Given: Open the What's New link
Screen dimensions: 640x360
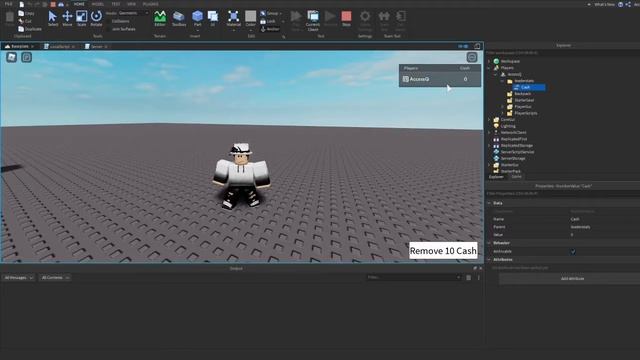Looking at the screenshot, I should (604, 4).
